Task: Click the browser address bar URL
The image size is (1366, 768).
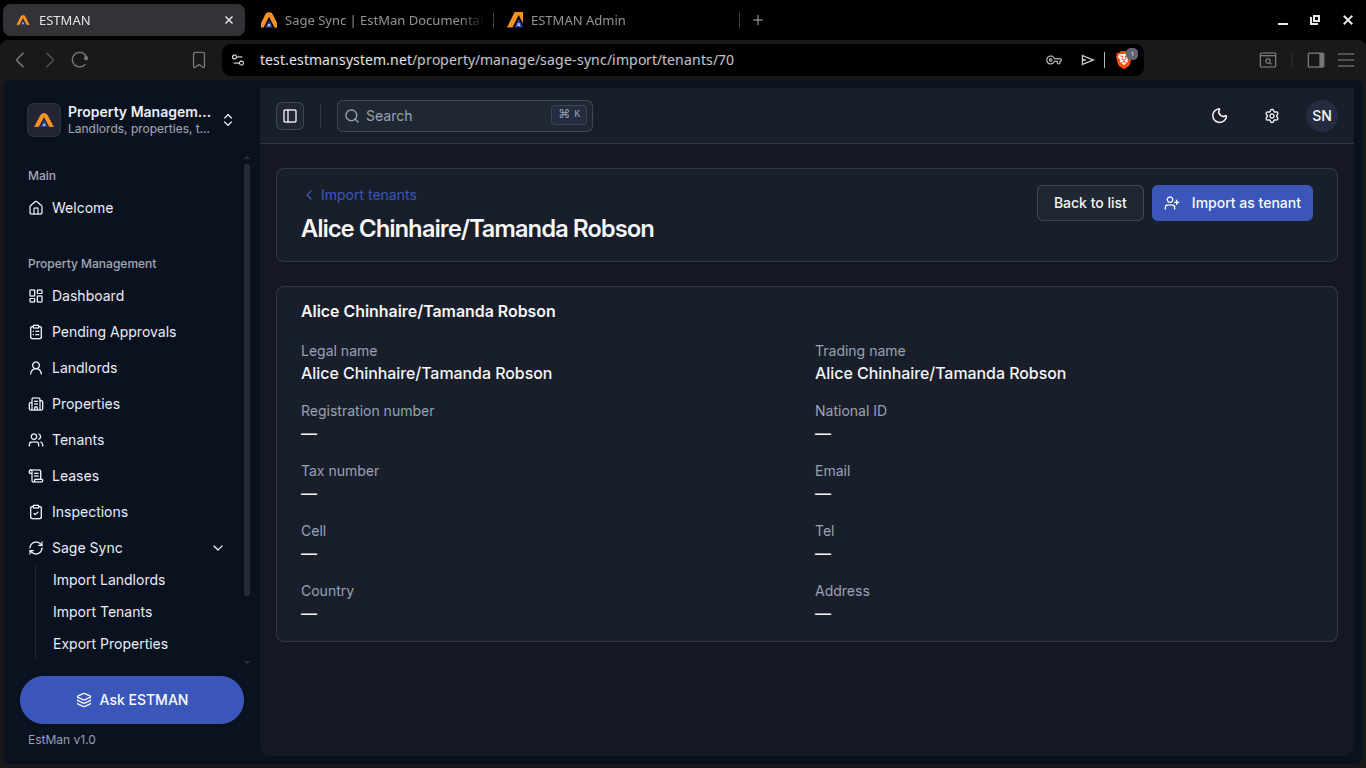Action: (497, 60)
